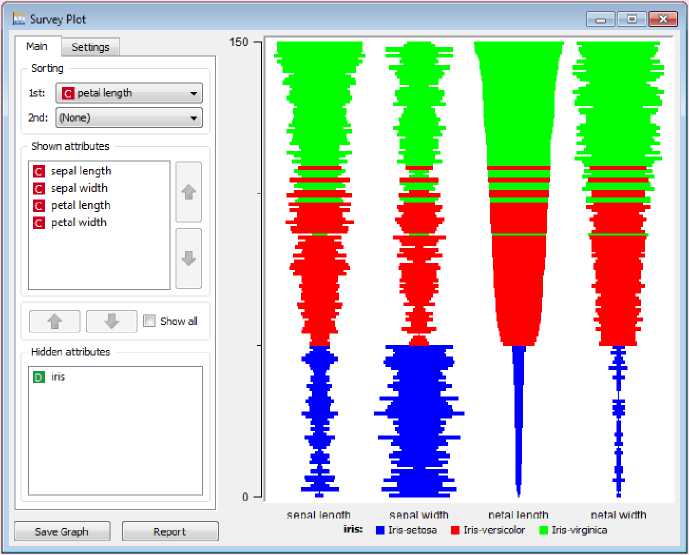Click the down arrow beside shown attributes
Screen dimensions: 689x555
[188, 258]
